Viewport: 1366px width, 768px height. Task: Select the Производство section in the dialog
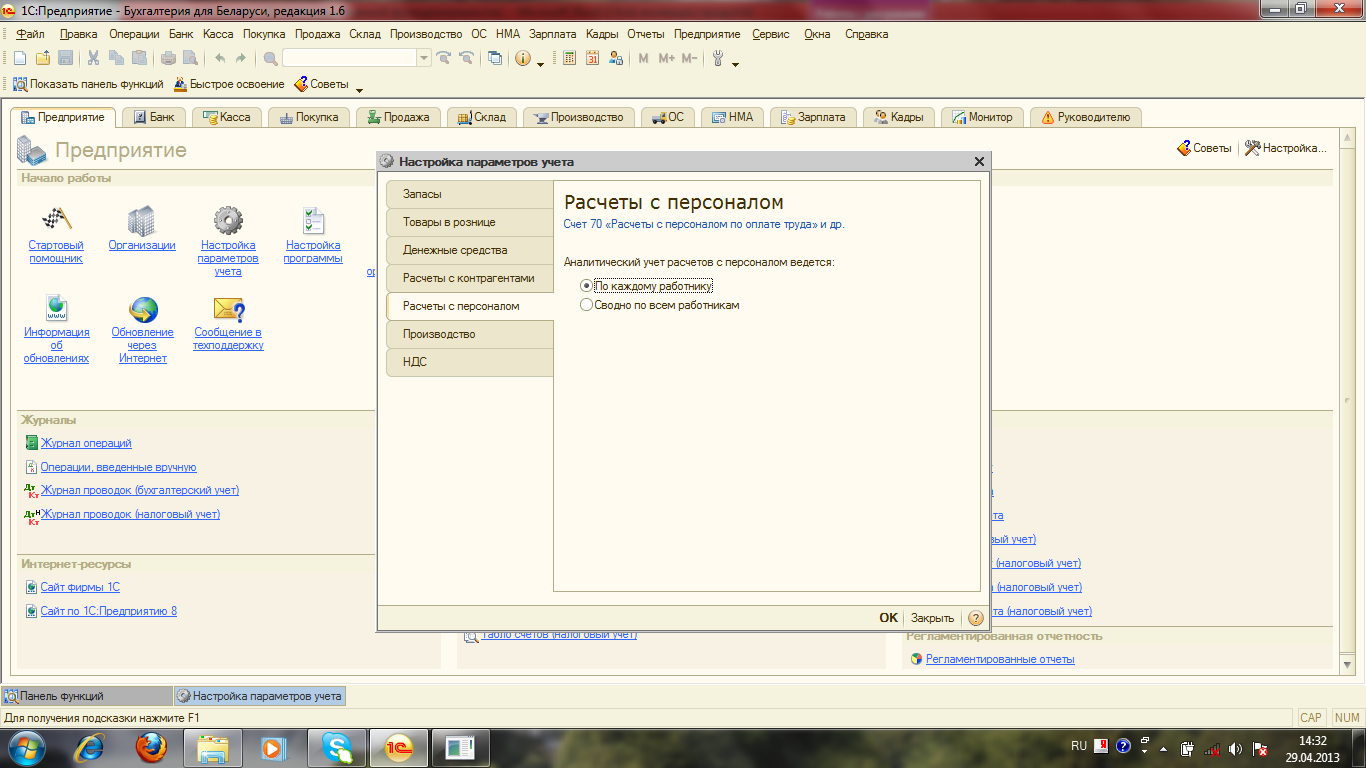tap(469, 334)
